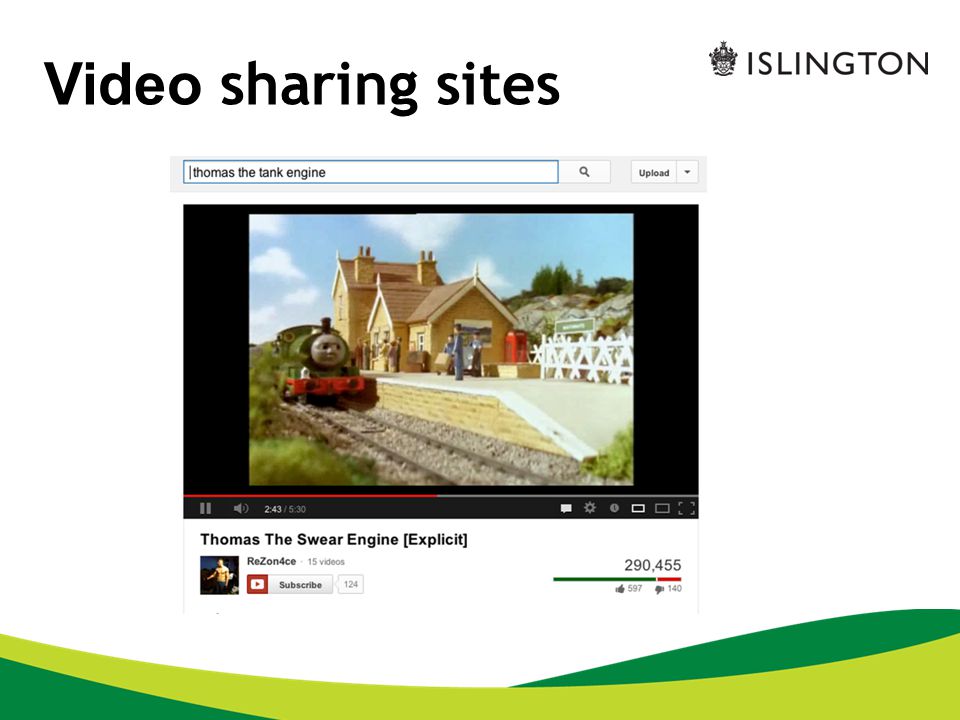Click the video frame showing the green engine
This screenshot has width=960, height=720.
(441, 349)
